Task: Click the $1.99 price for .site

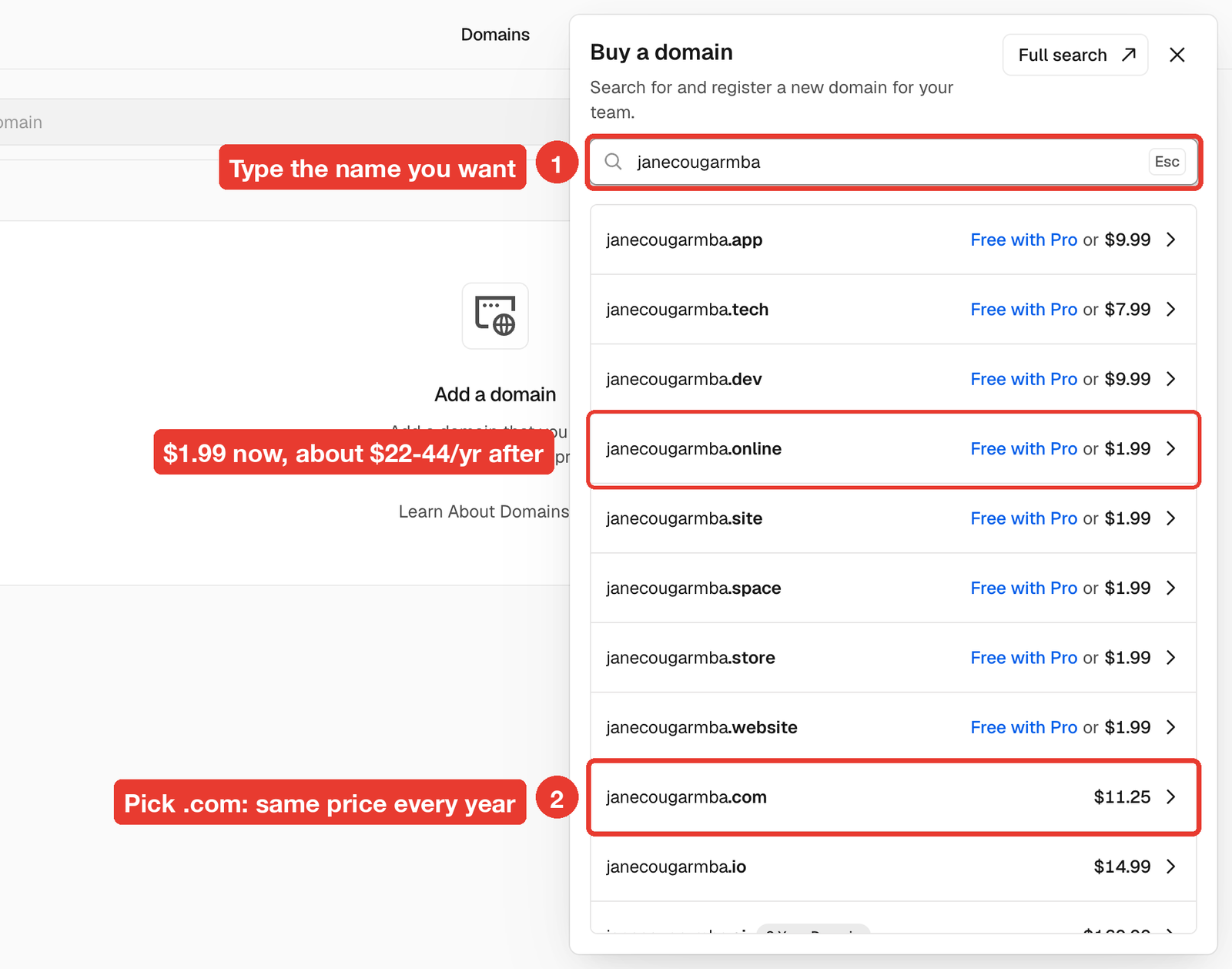Action: coord(1127,518)
